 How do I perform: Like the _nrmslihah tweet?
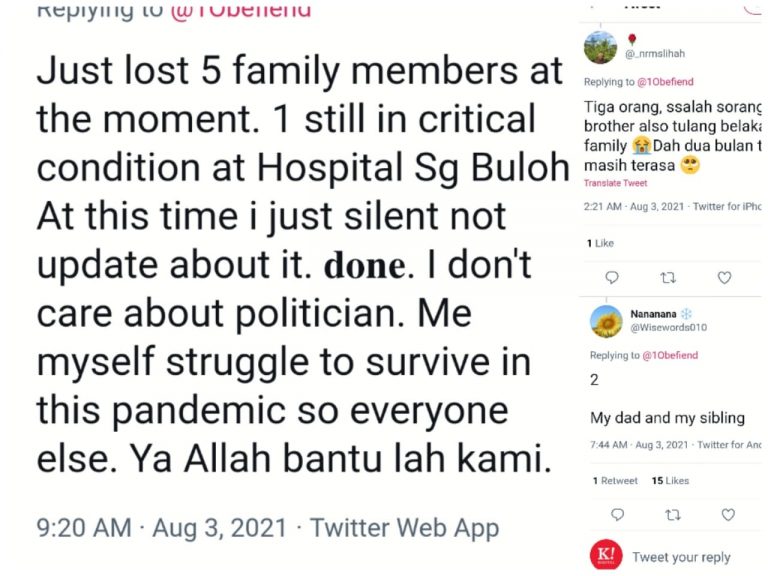725,278
